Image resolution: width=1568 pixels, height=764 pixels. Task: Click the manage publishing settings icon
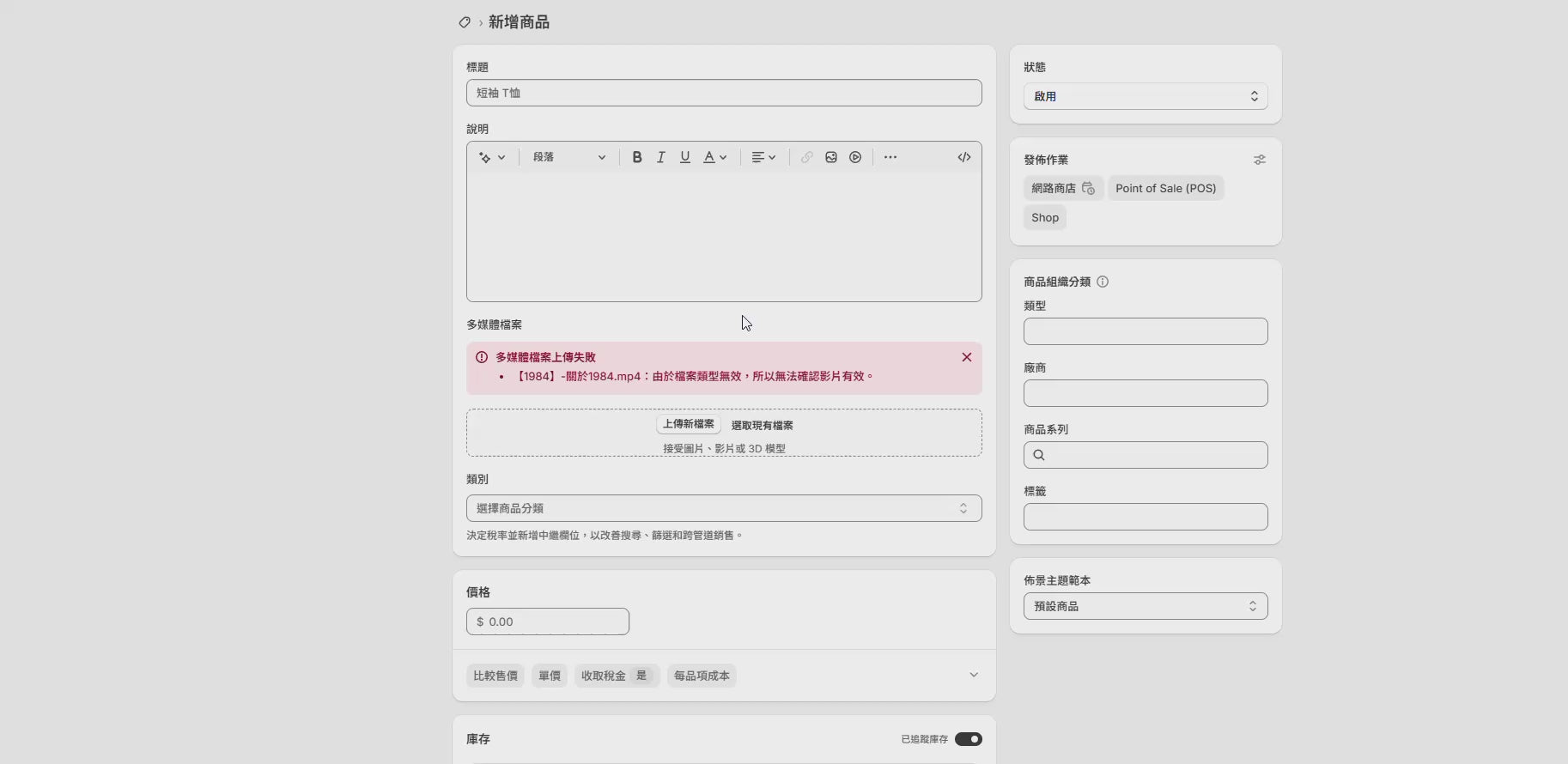pyautogui.click(x=1259, y=160)
